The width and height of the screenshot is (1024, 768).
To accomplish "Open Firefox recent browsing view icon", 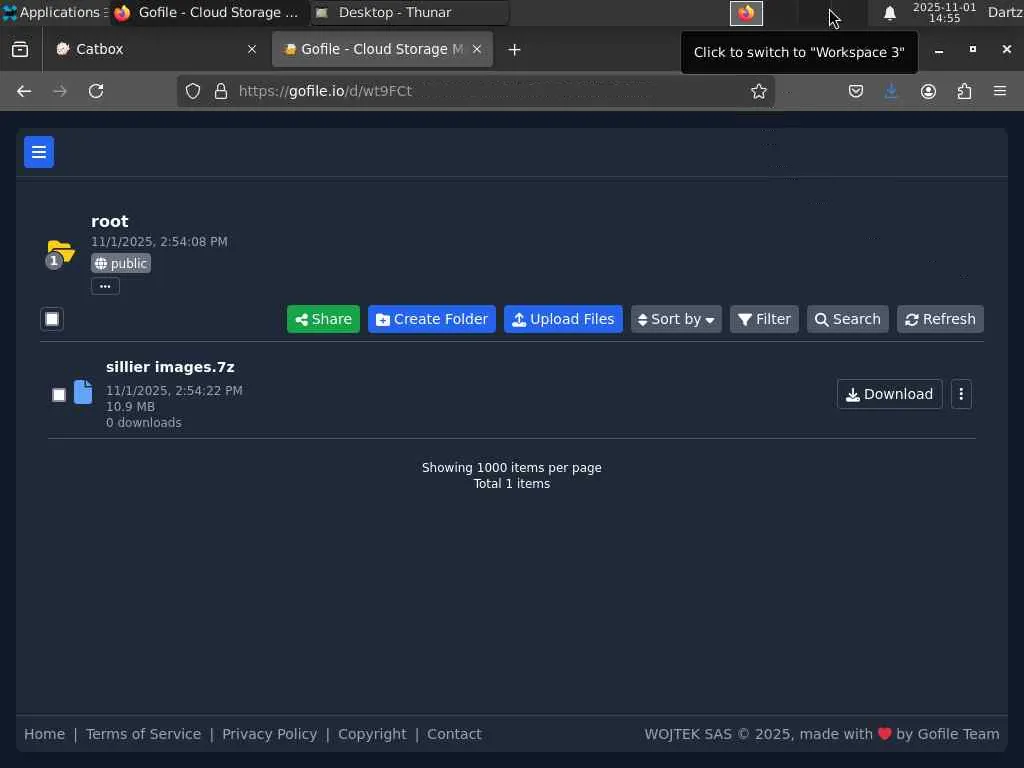I will pyautogui.click(x=20, y=49).
